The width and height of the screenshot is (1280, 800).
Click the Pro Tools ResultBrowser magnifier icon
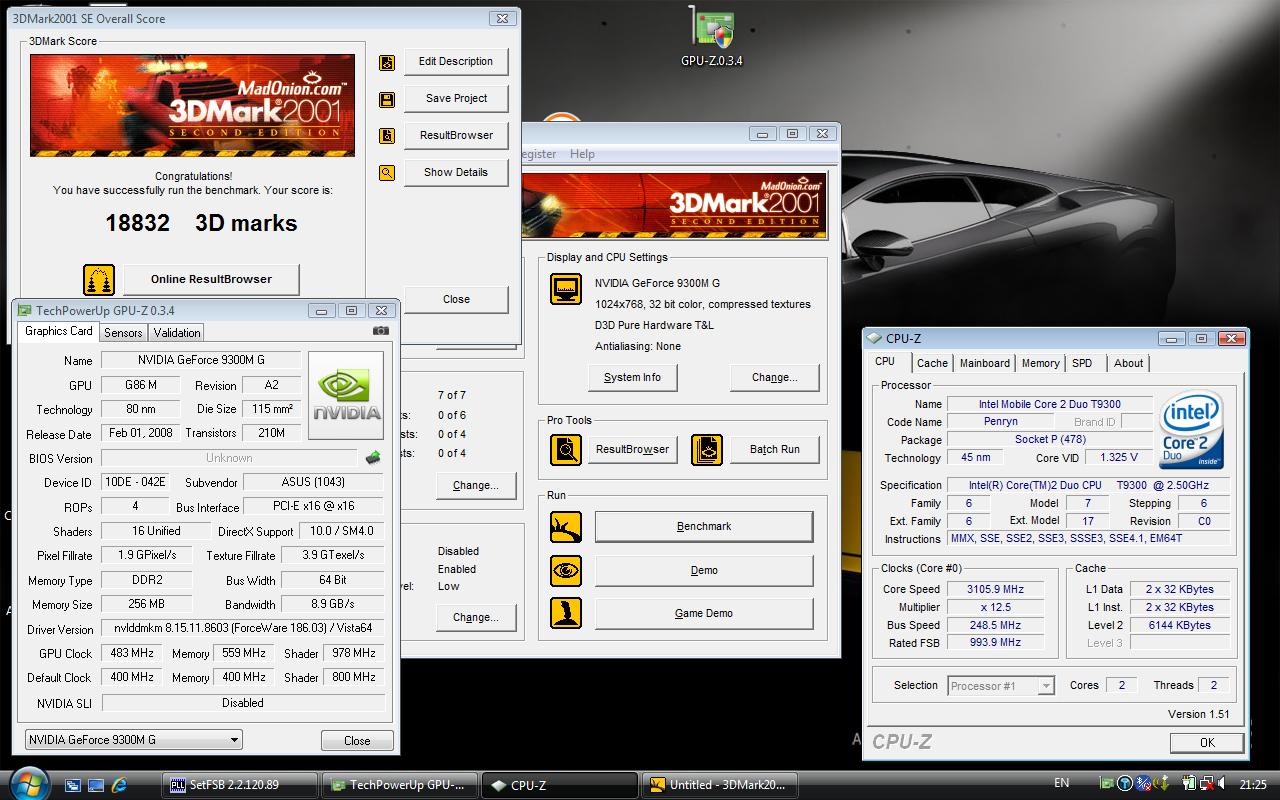coord(566,450)
